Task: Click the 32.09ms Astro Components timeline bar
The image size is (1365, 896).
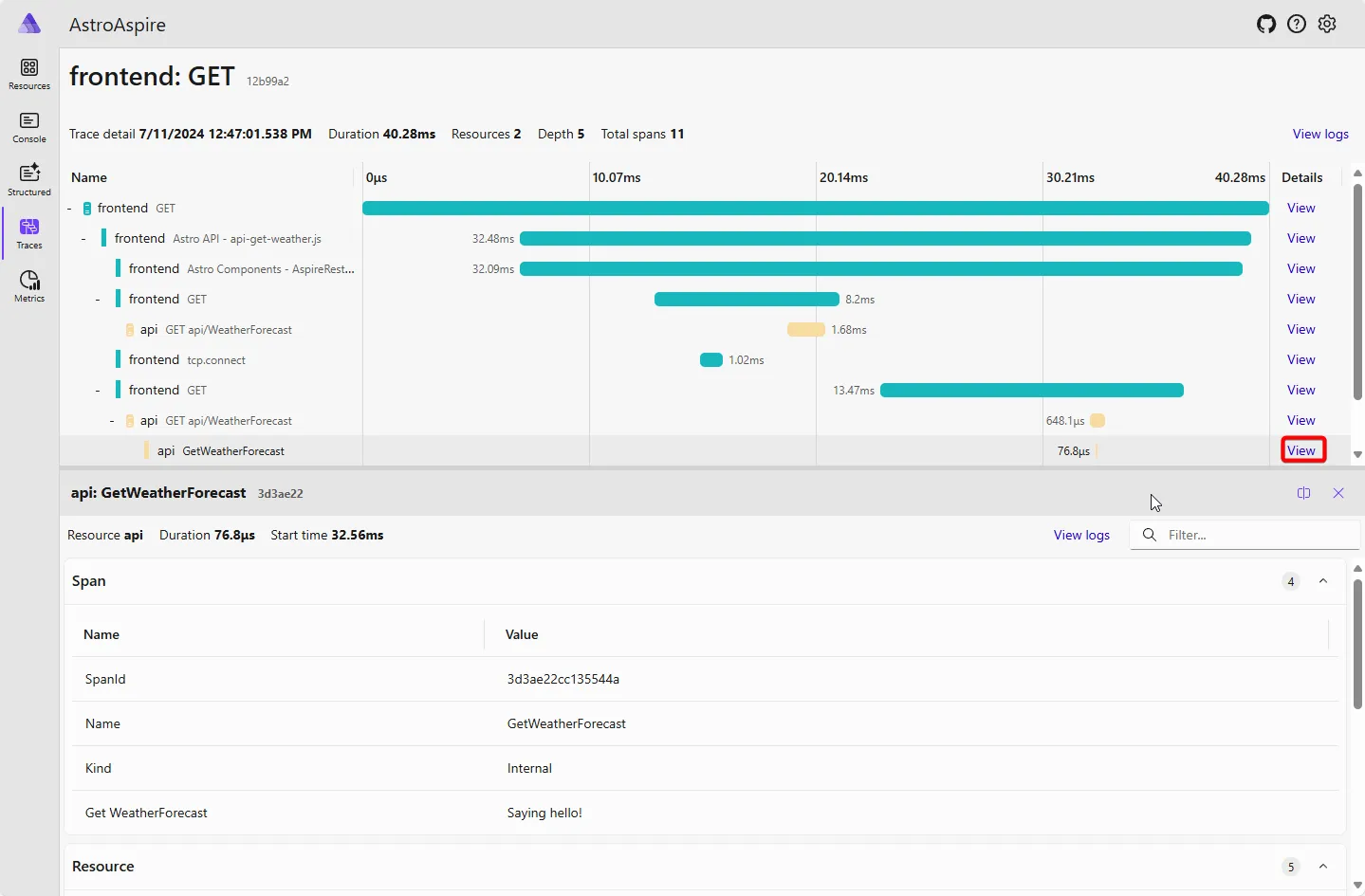Action: pos(881,269)
